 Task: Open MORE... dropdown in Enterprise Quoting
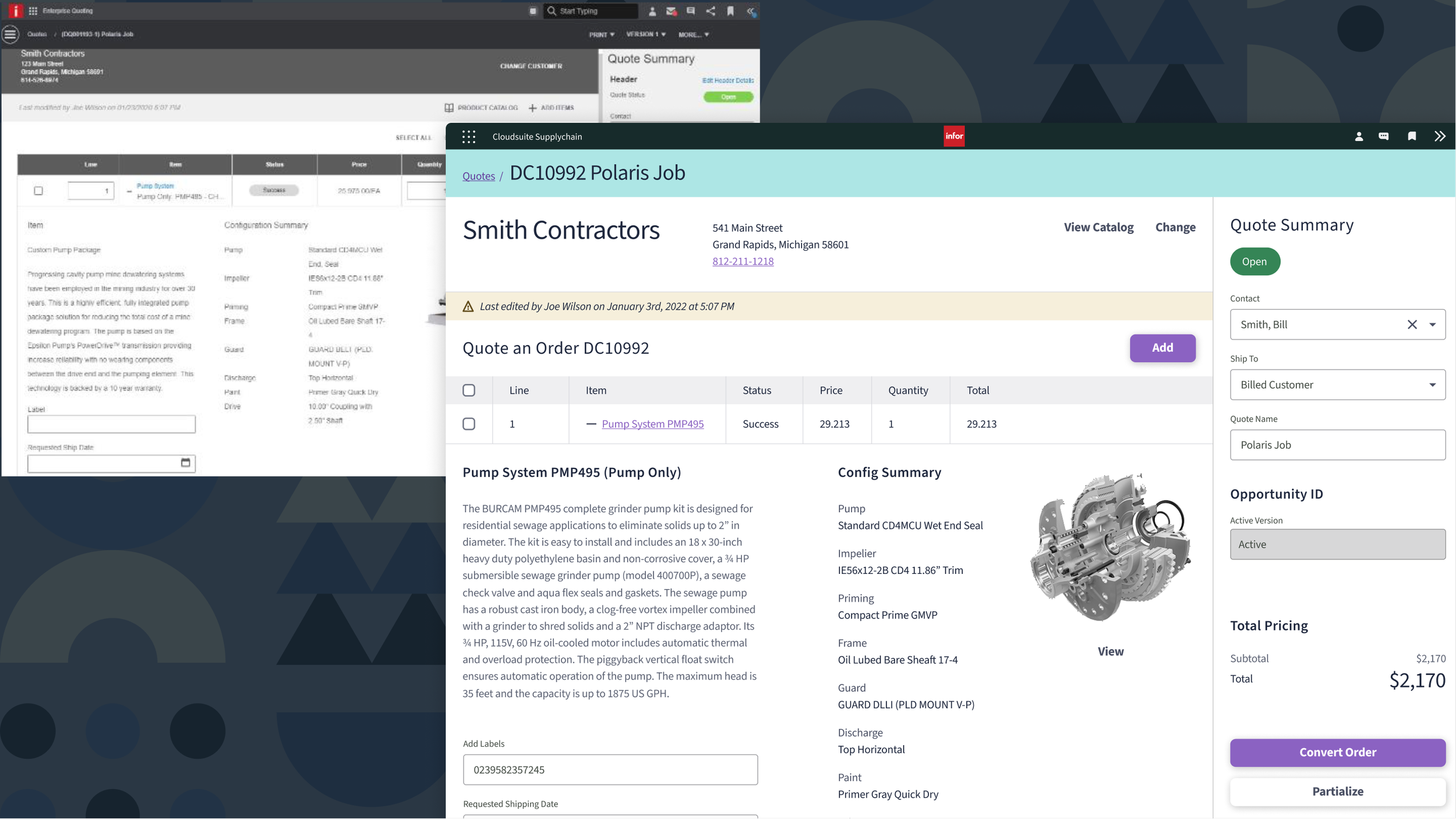coord(694,34)
